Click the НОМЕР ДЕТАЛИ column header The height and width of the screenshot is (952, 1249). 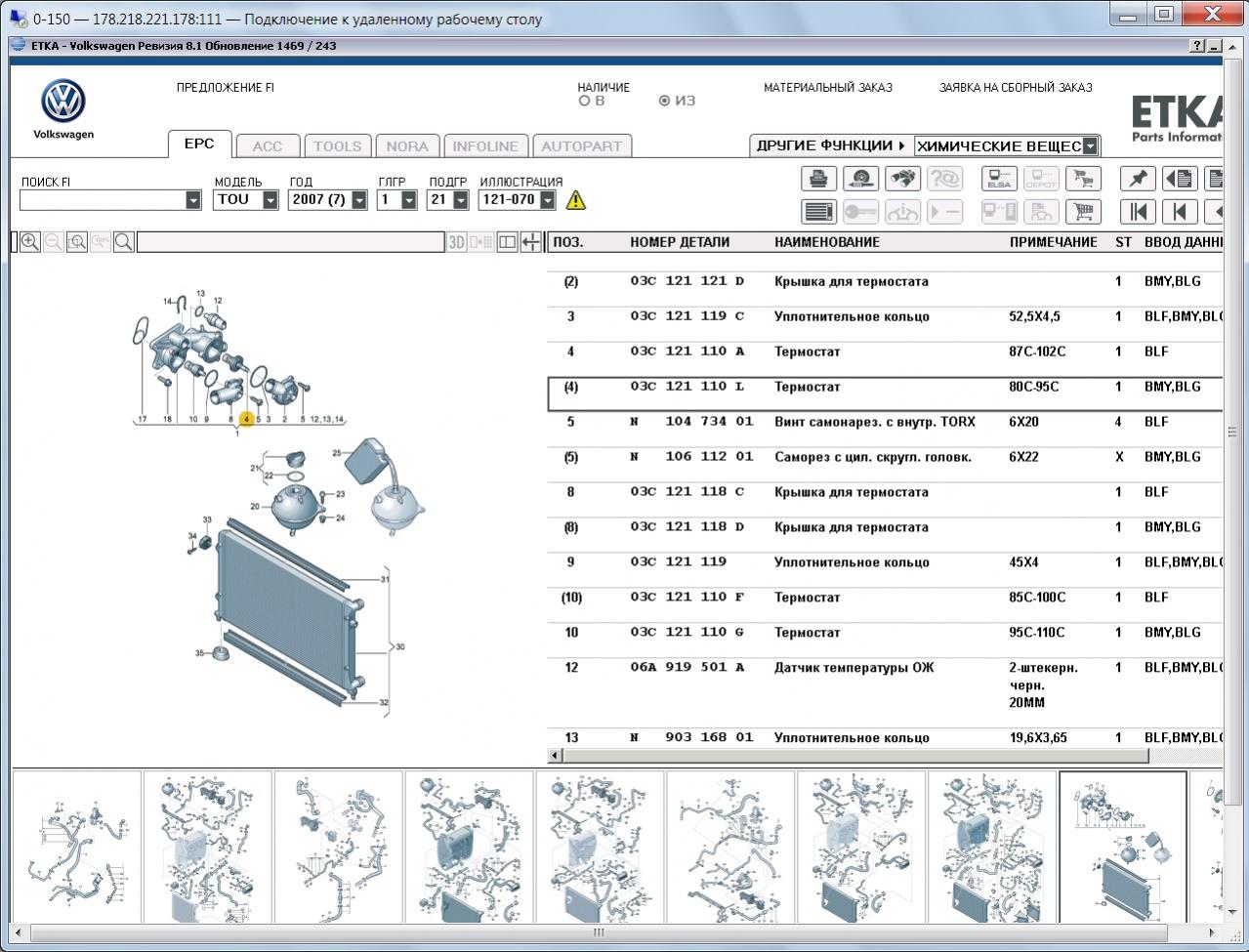pyautogui.click(x=680, y=242)
